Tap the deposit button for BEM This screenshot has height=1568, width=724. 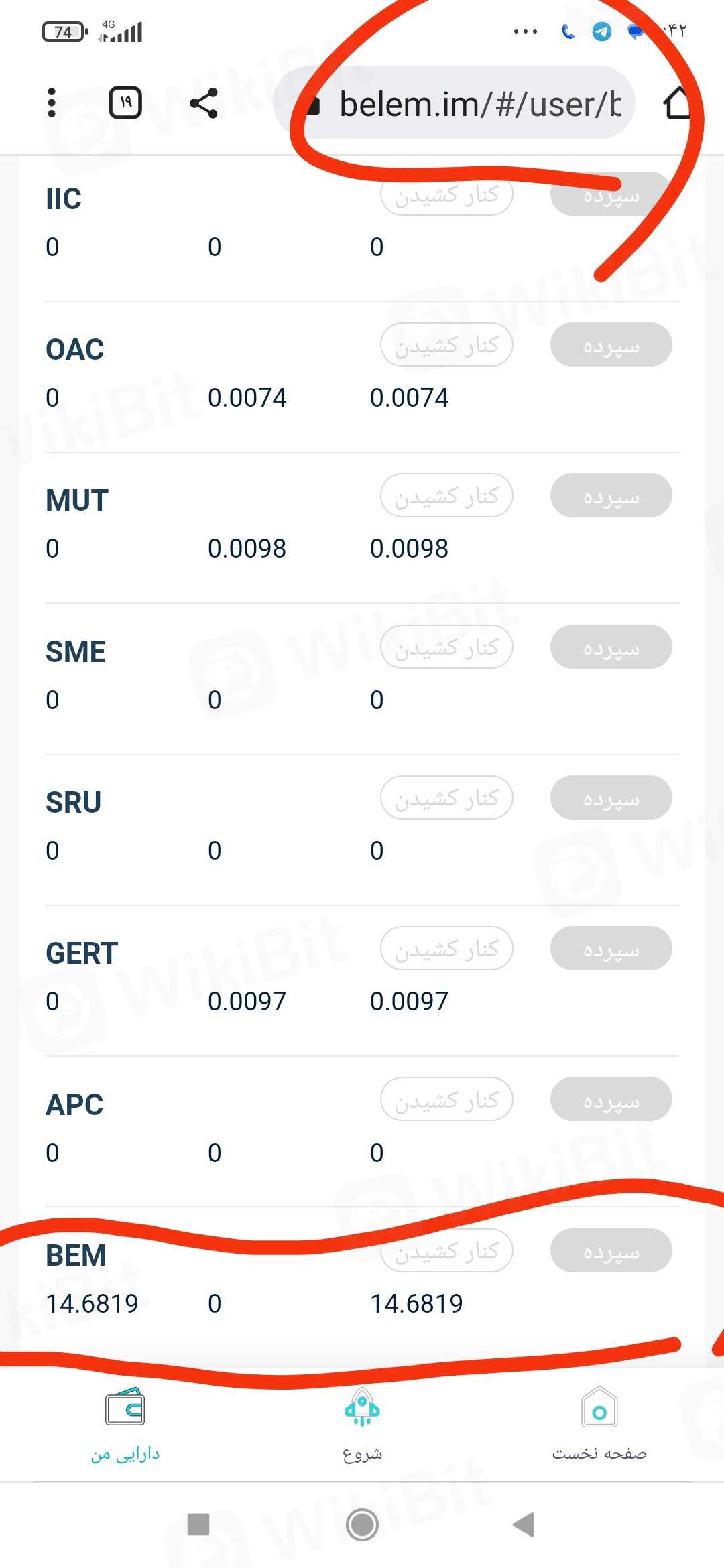tap(611, 1250)
